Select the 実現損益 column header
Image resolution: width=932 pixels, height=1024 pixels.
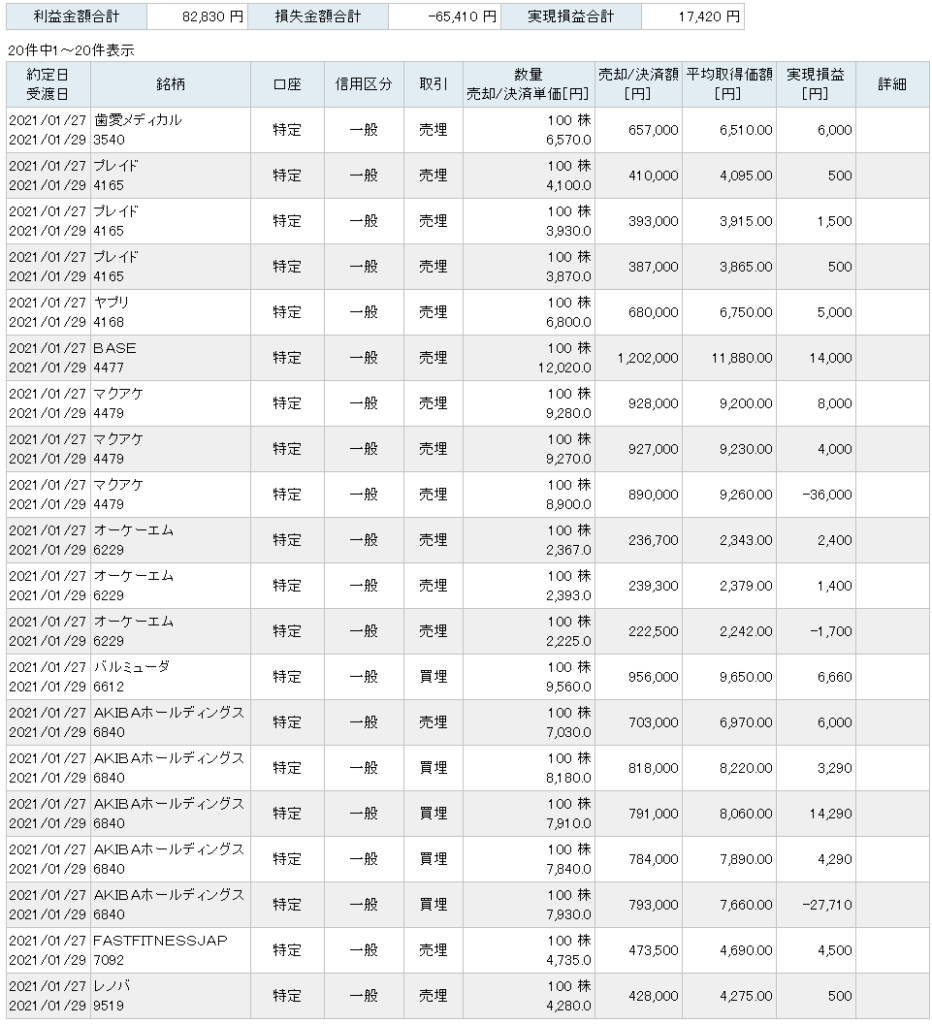tap(815, 84)
